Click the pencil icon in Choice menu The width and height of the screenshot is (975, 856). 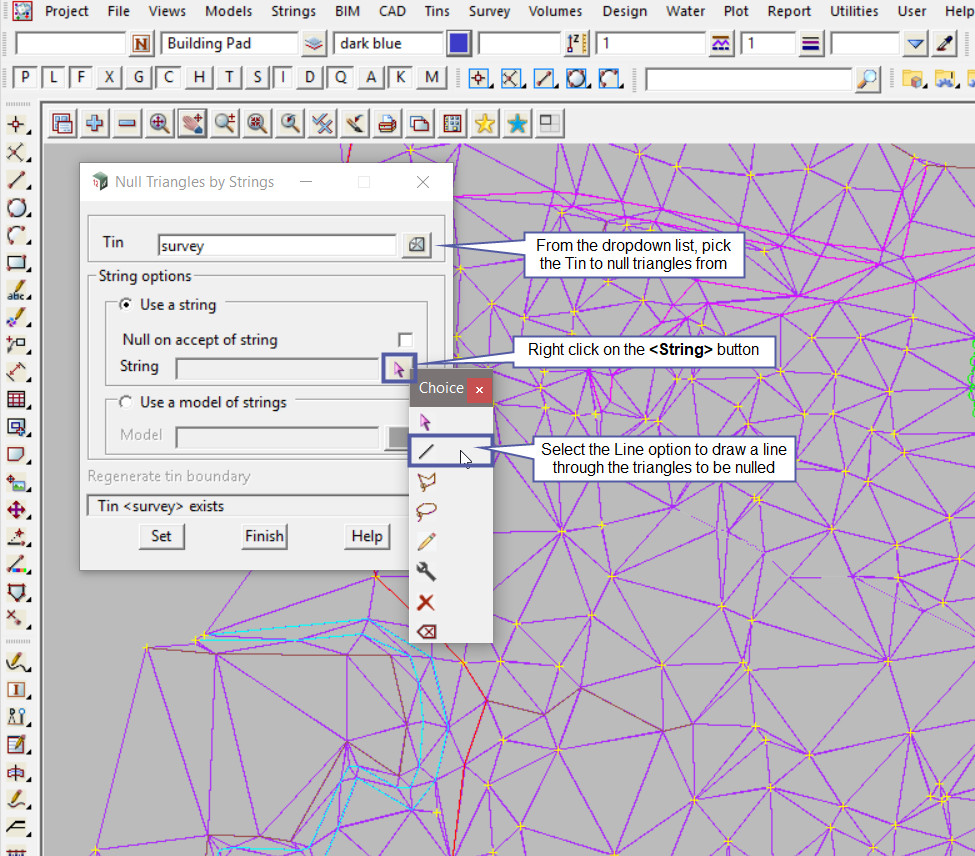click(426, 542)
